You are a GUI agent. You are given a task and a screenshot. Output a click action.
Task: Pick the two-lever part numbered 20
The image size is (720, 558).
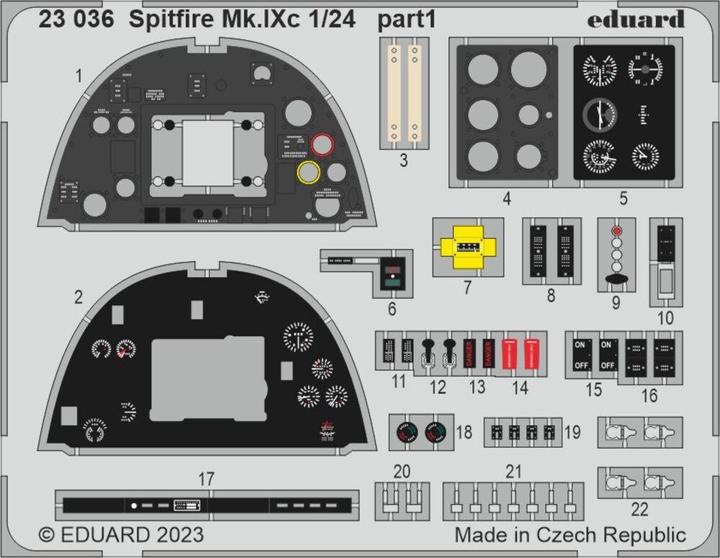click(x=402, y=501)
